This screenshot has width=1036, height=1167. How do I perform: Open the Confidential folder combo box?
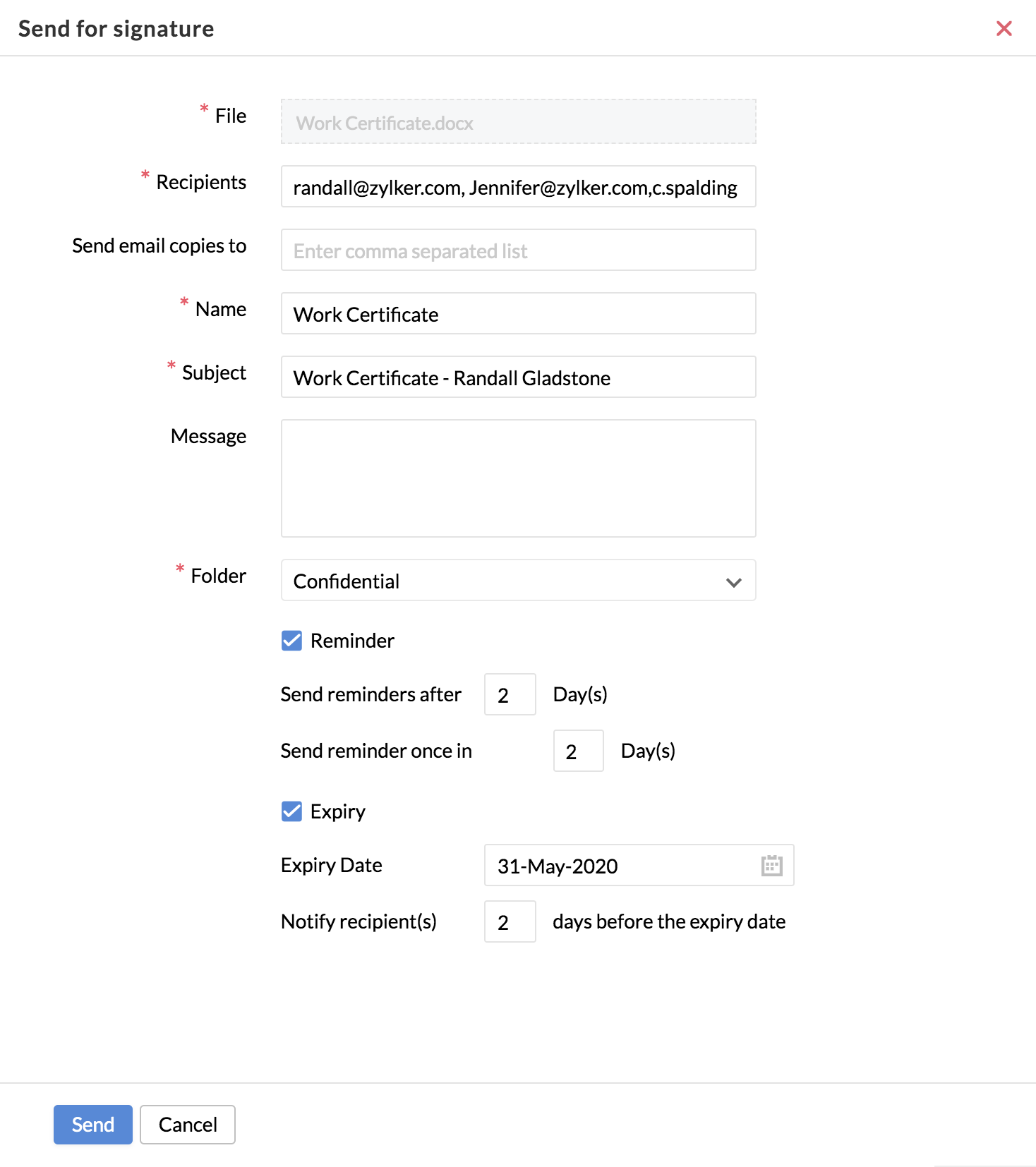coord(519,580)
